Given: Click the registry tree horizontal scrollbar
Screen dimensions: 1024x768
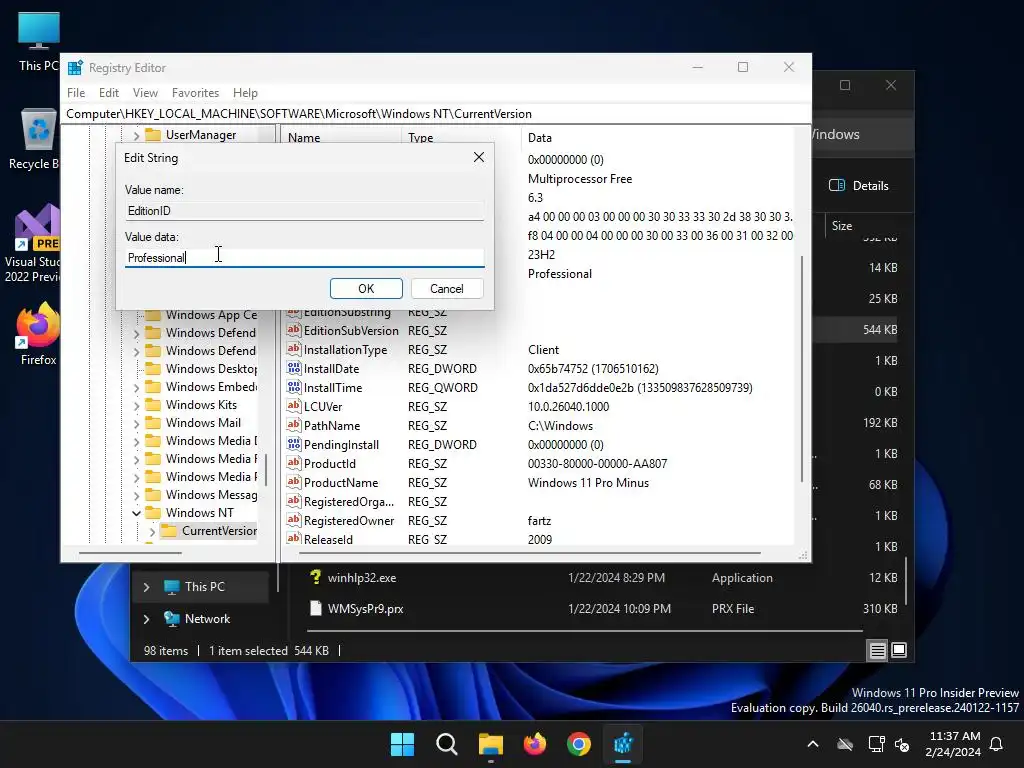Looking at the screenshot, I should coord(130,553).
